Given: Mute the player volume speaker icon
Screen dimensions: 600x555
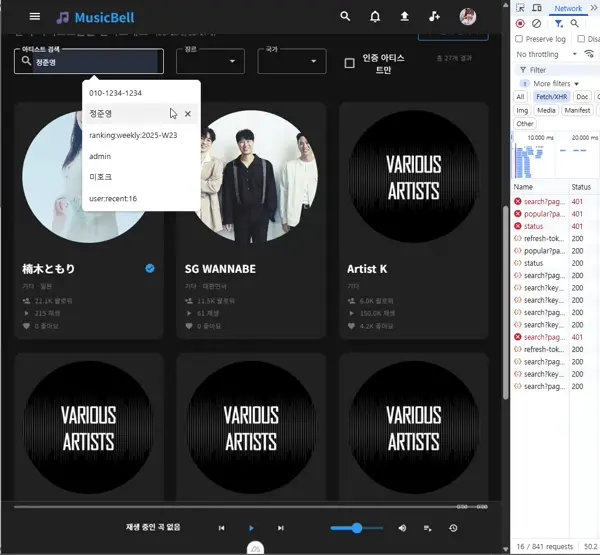Looking at the screenshot, I should tap(402, 528).
